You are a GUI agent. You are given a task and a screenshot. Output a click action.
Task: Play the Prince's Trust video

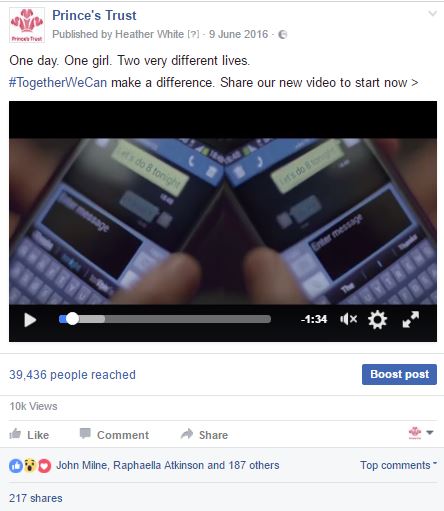point(30,320)
